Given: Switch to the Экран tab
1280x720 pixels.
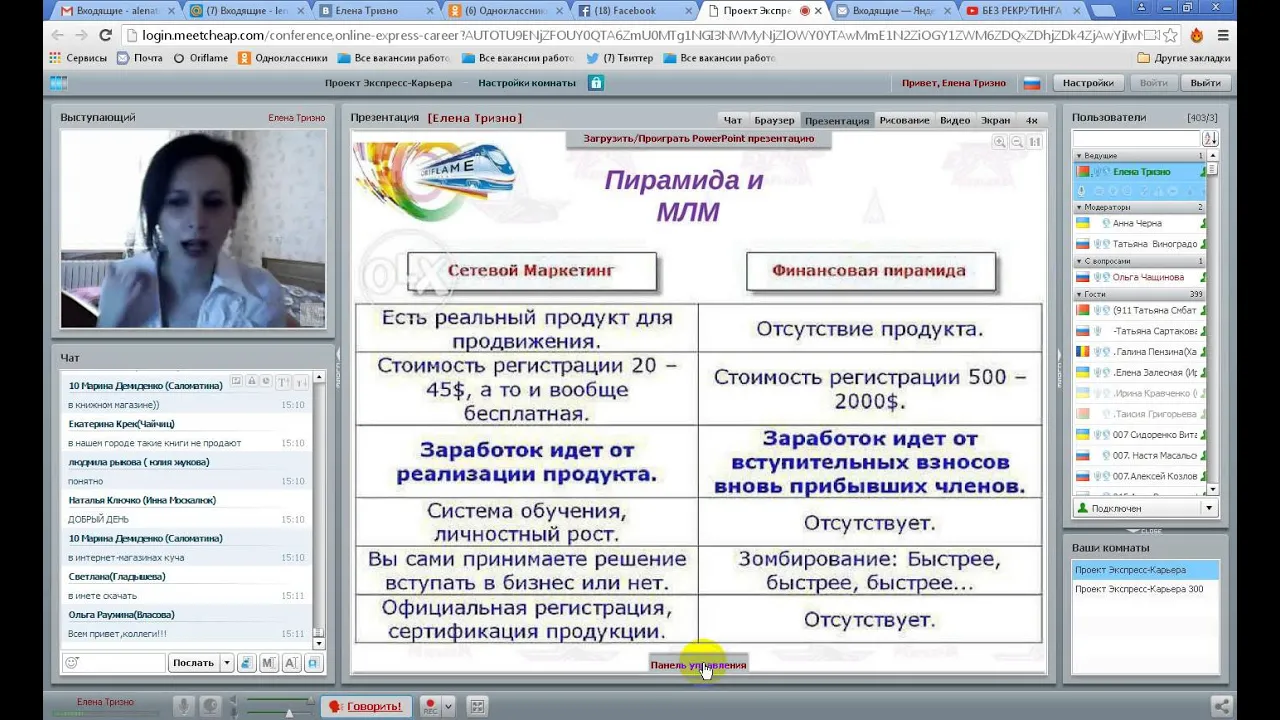Looking at the screenshot, I should coord(995,120).
